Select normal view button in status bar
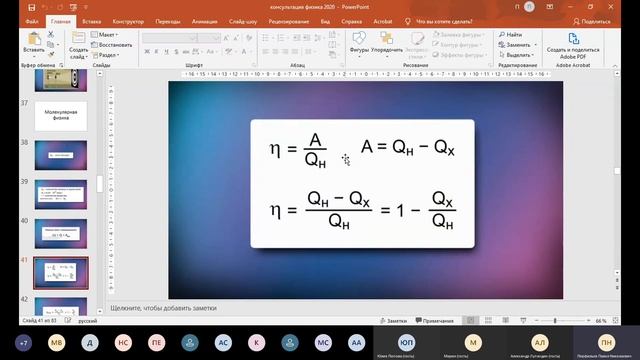 [x=470, y=321]
